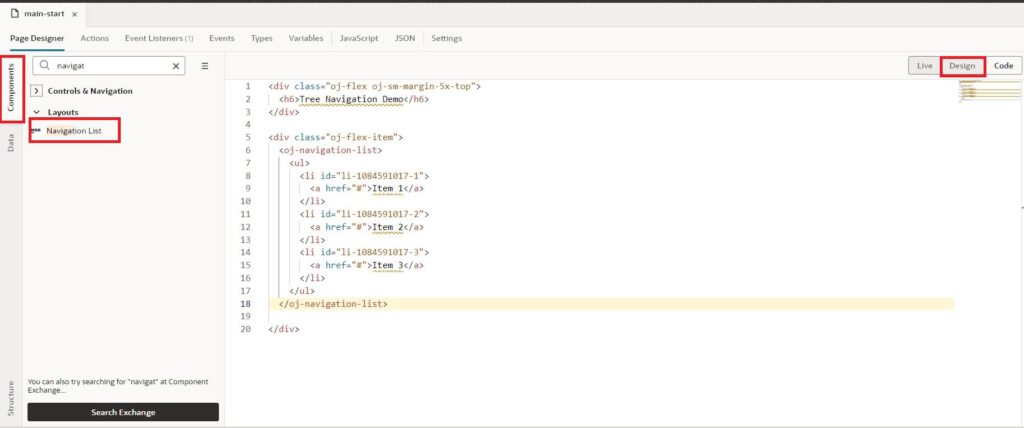Viewport: 1024px width, 428px height.
Task: Click the main-start file icon
Action: pyautogui.click(x=13, y=14)
